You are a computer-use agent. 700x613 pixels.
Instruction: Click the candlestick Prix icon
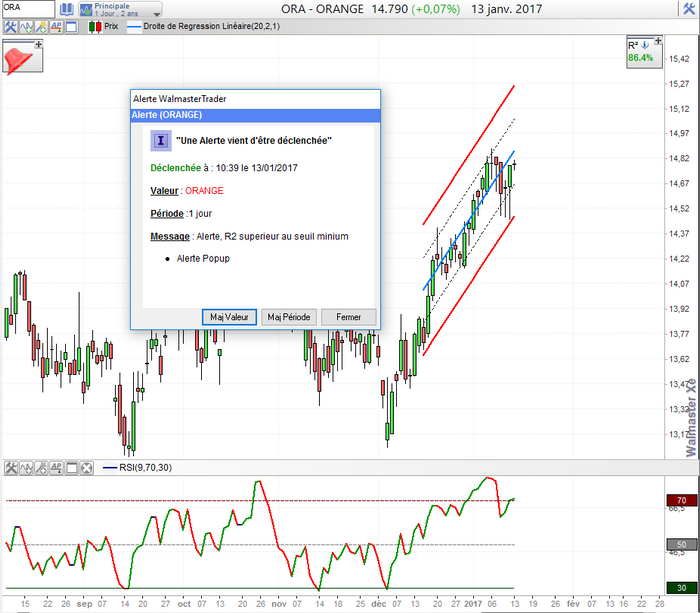tap(95, 26)
